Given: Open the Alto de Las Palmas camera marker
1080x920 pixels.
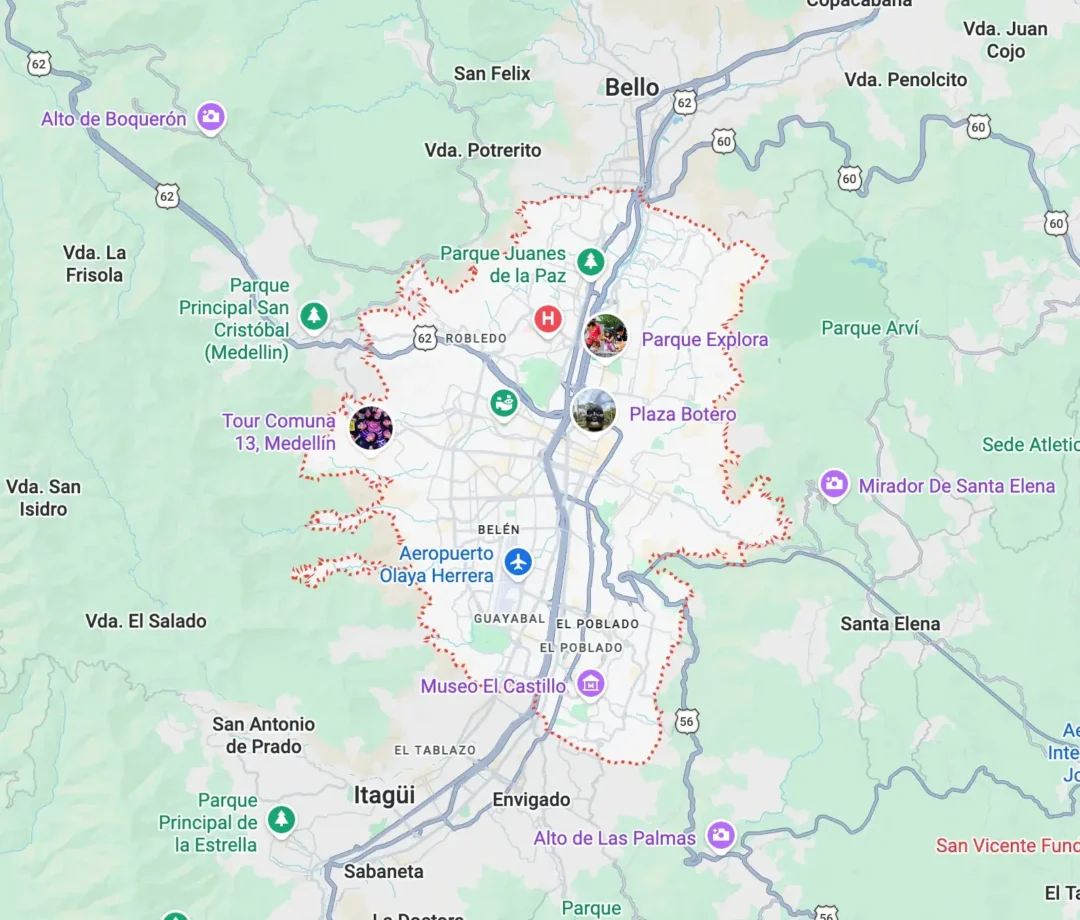Looking at the screenshot, I should point(720,835).
